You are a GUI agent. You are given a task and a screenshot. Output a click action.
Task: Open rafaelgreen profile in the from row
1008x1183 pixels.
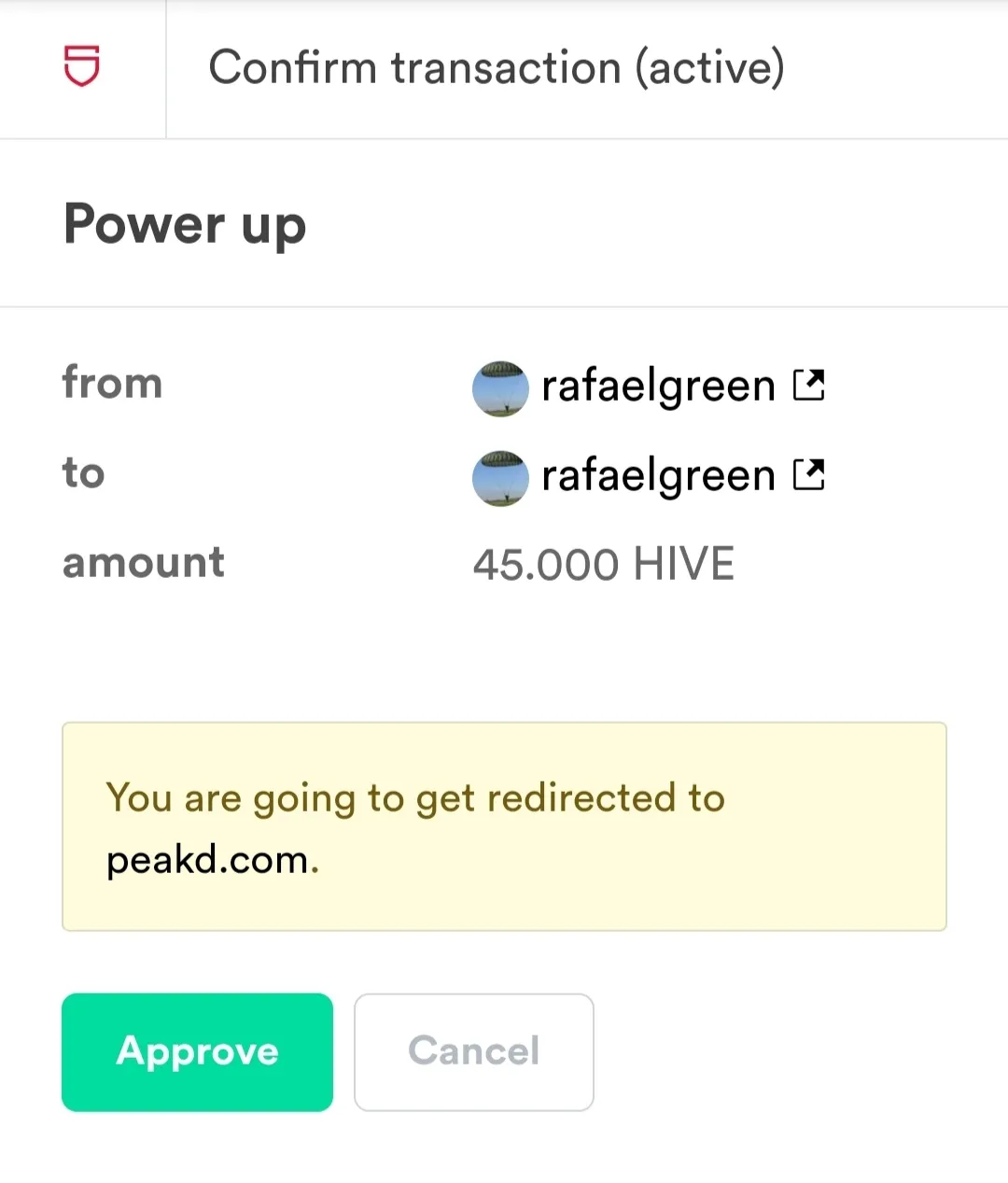pyautogui.click(x=658, y=386)
